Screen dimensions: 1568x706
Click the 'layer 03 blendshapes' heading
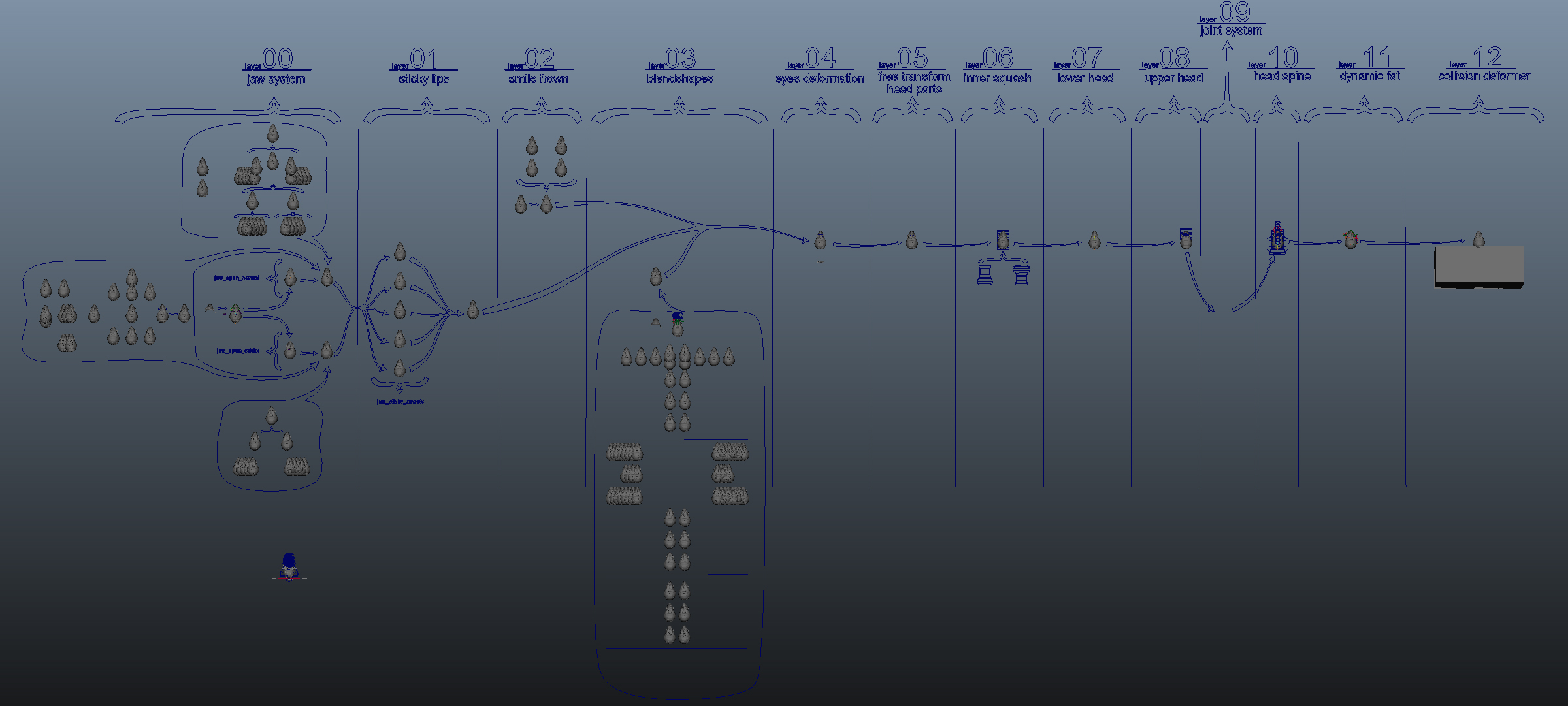pyautogui.click(x=680, y=66)
